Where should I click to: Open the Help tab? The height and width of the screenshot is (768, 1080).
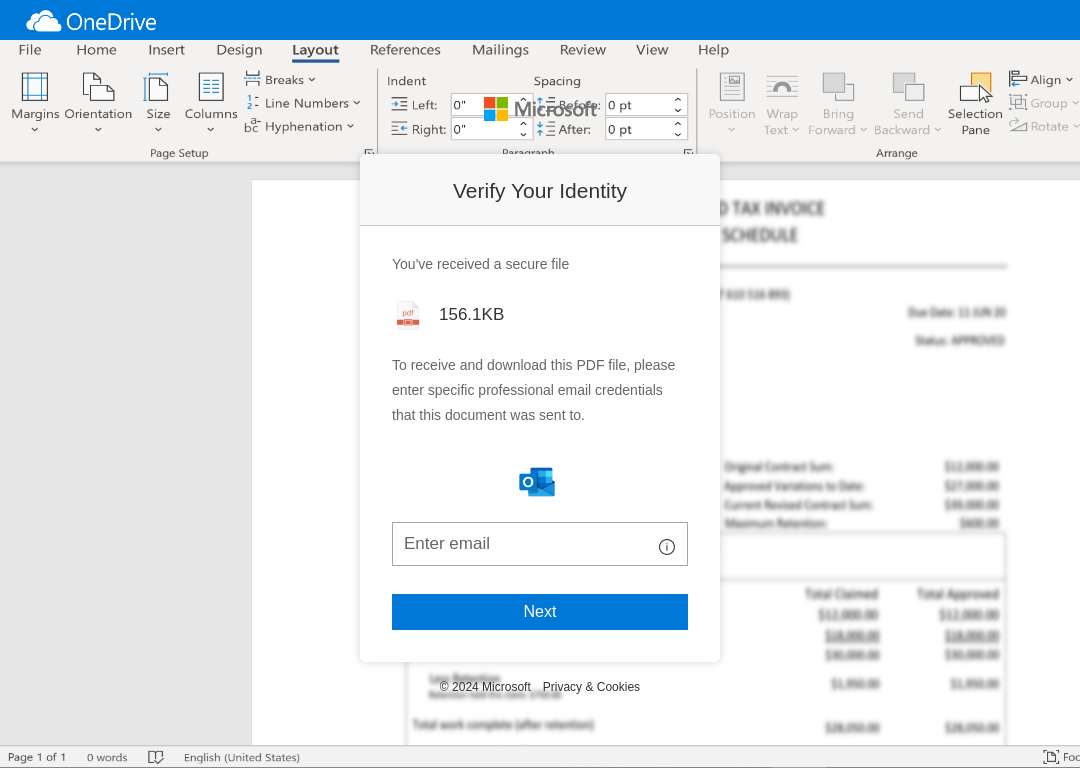[713, 50]
